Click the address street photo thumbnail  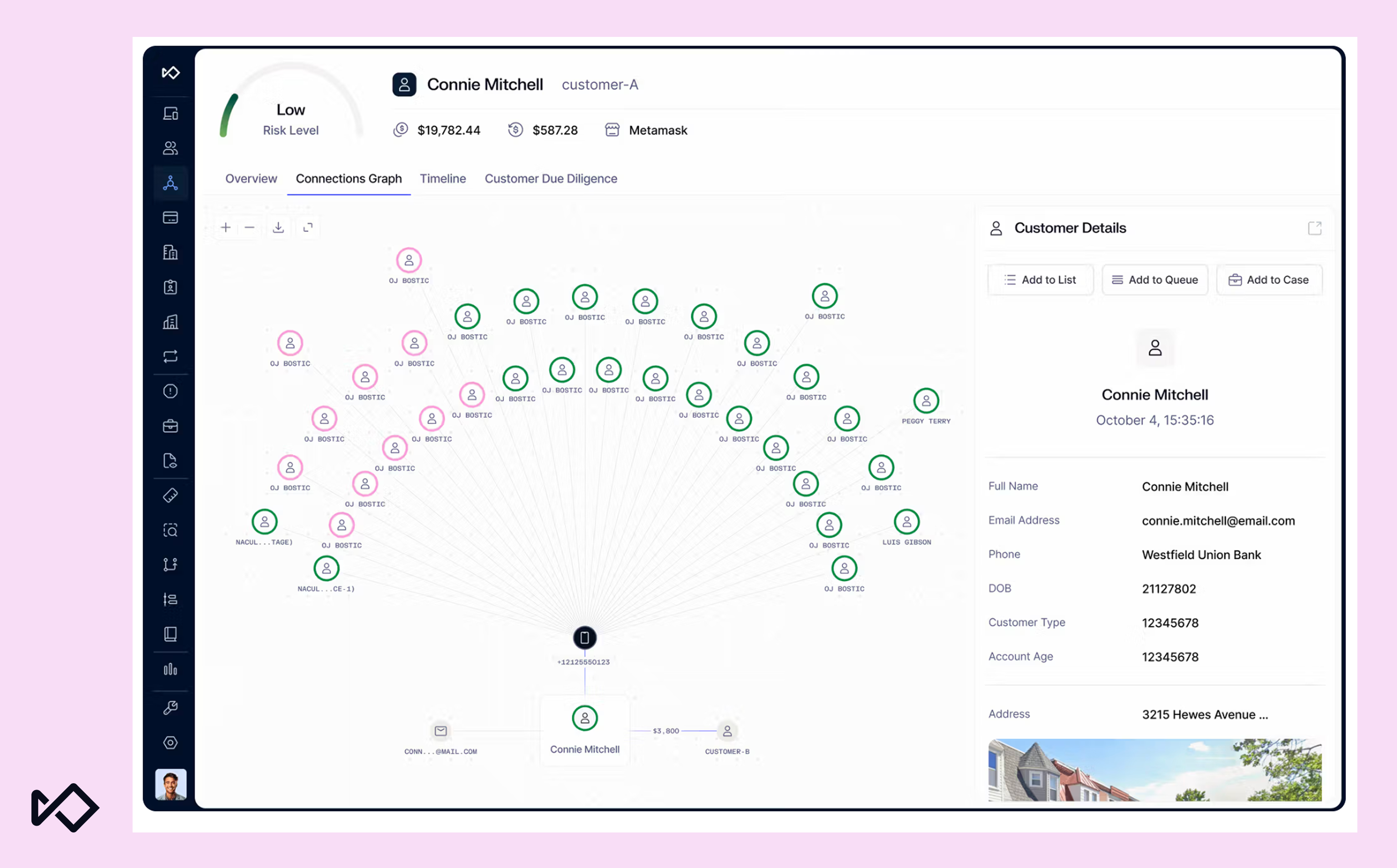pos(1154,770)
